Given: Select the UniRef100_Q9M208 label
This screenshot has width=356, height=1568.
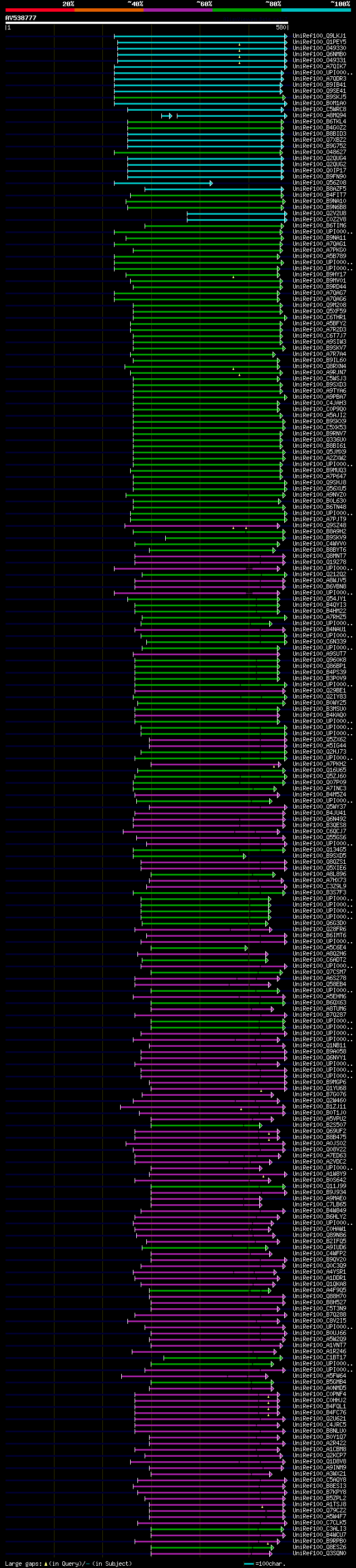Looking at the screenshot, I should (319, 305).
